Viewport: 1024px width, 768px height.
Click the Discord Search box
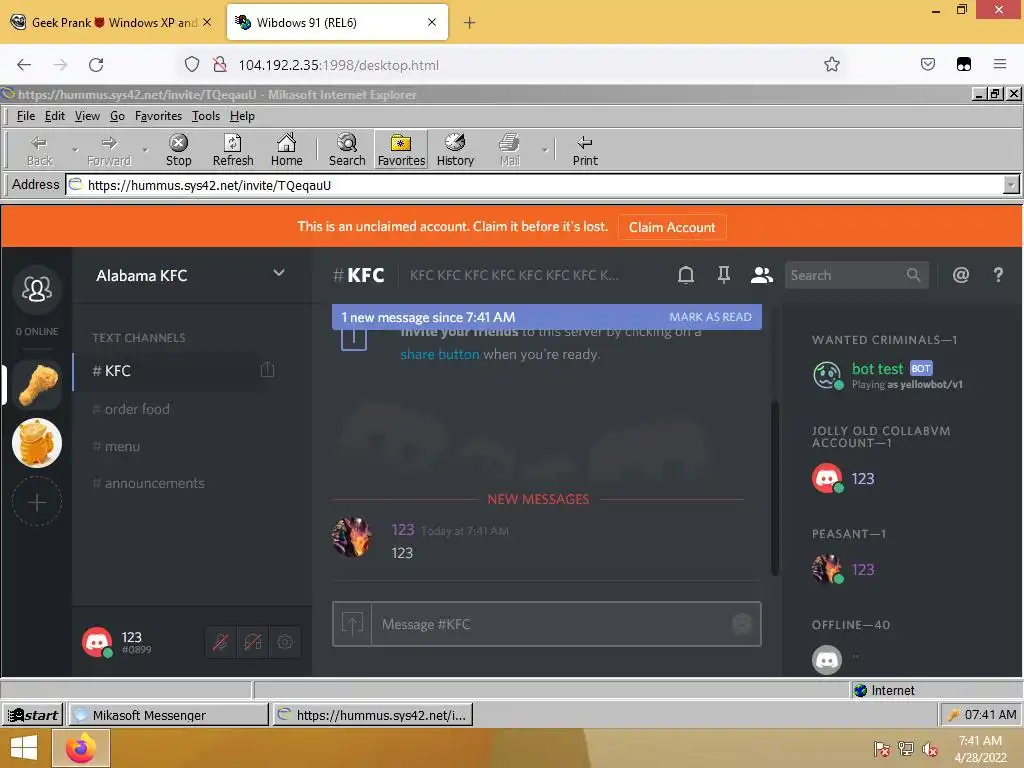857,276
